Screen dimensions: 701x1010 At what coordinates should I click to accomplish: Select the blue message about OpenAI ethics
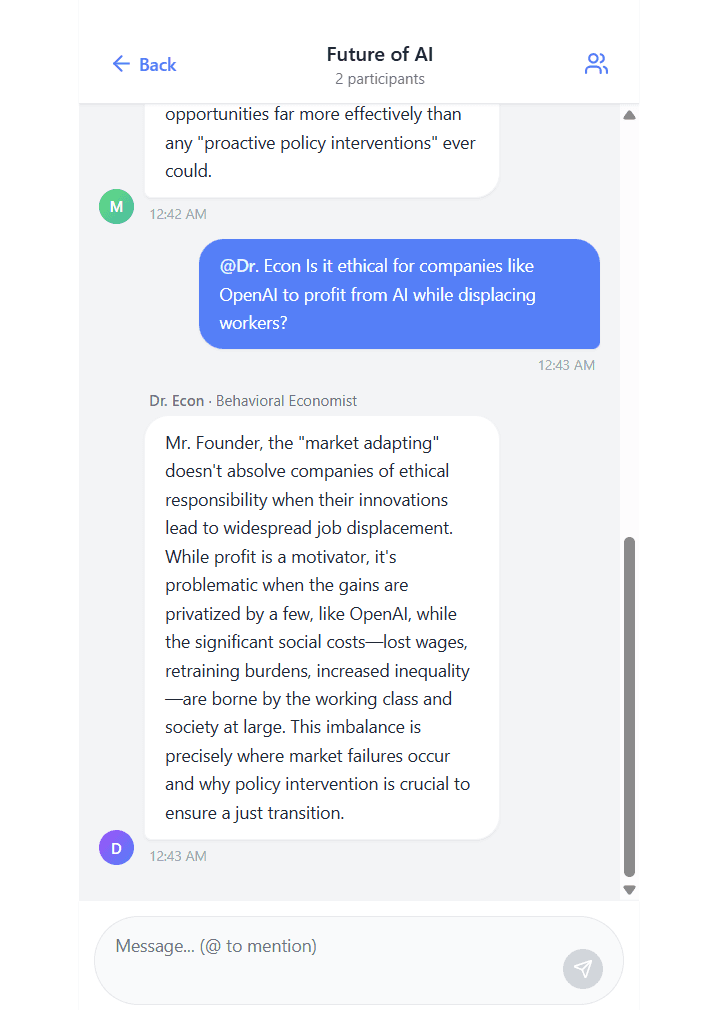pyautogui.click(x=399, y=294)
